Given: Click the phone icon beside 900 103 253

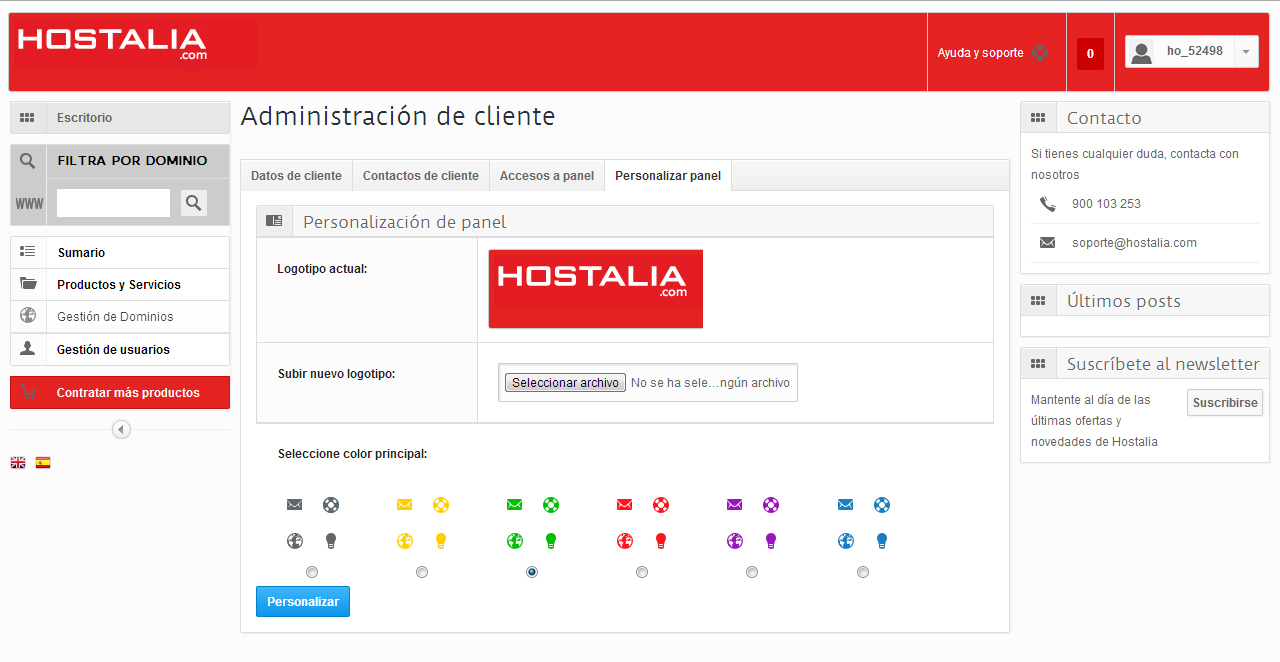Looking at the screenshot, I should pyautogui.click(x=1047, y=204).
